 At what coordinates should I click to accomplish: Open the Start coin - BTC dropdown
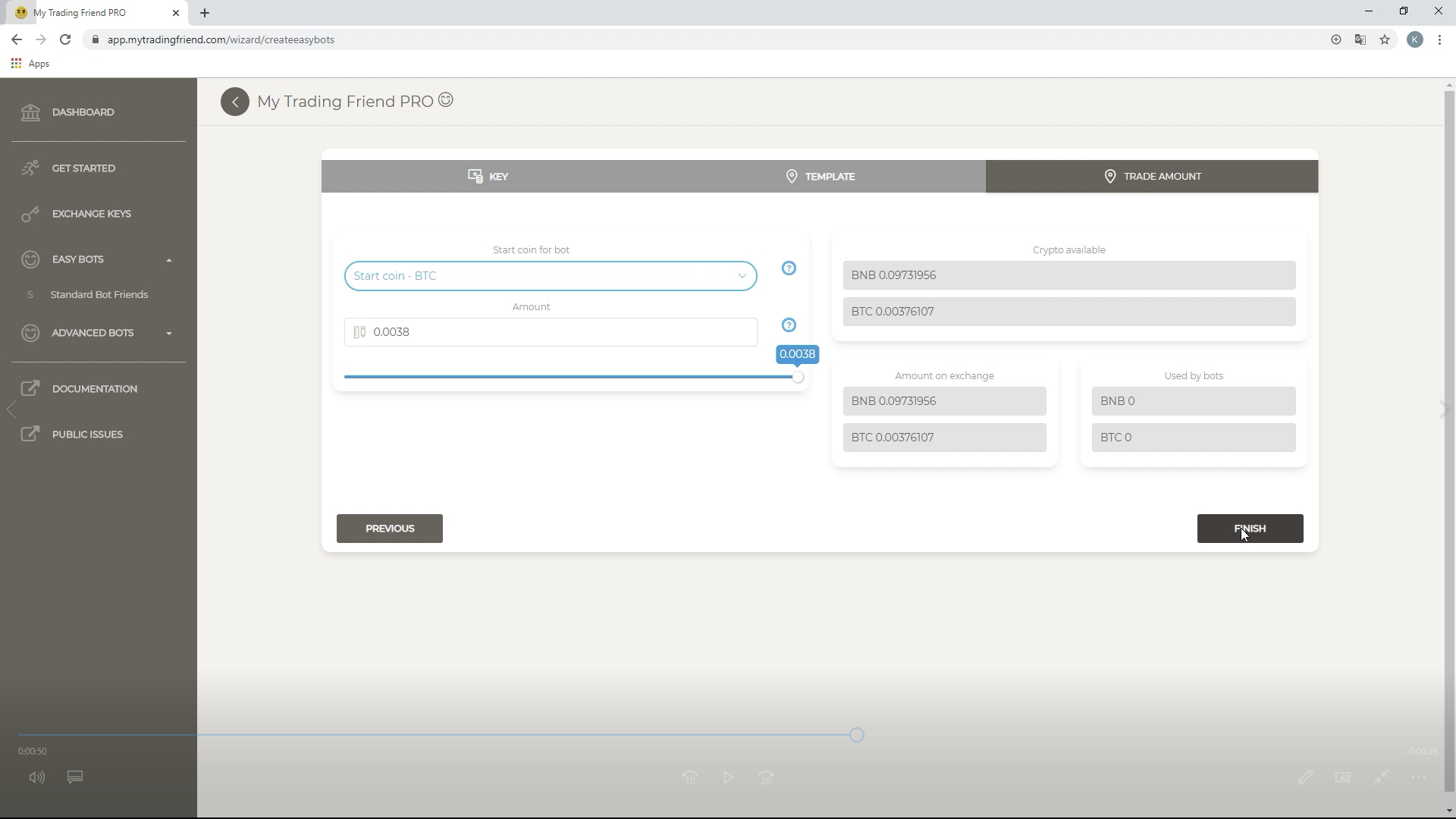click(x=550, y=276)
